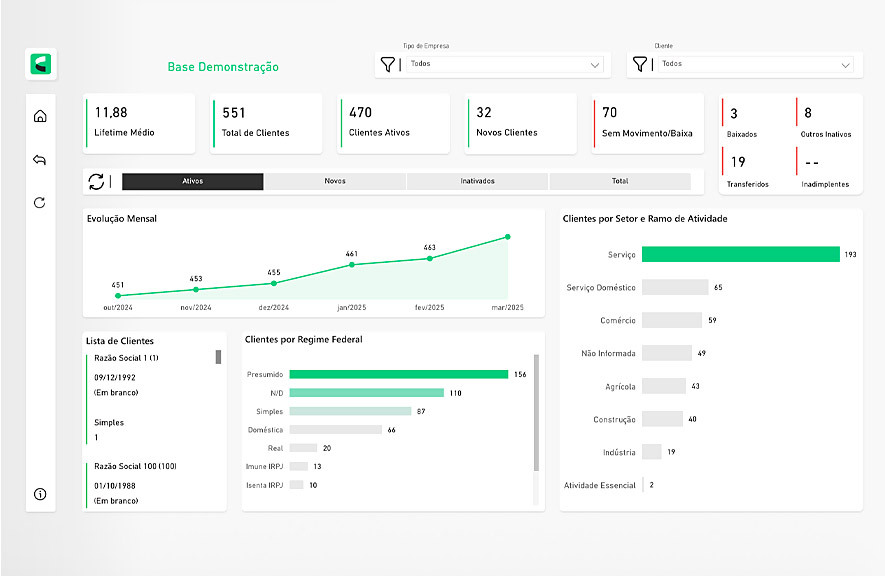The width and height of the screenshot is (885, 576).
Task: Select the Presumido bar in regime chart
Action: click(398, 374)
